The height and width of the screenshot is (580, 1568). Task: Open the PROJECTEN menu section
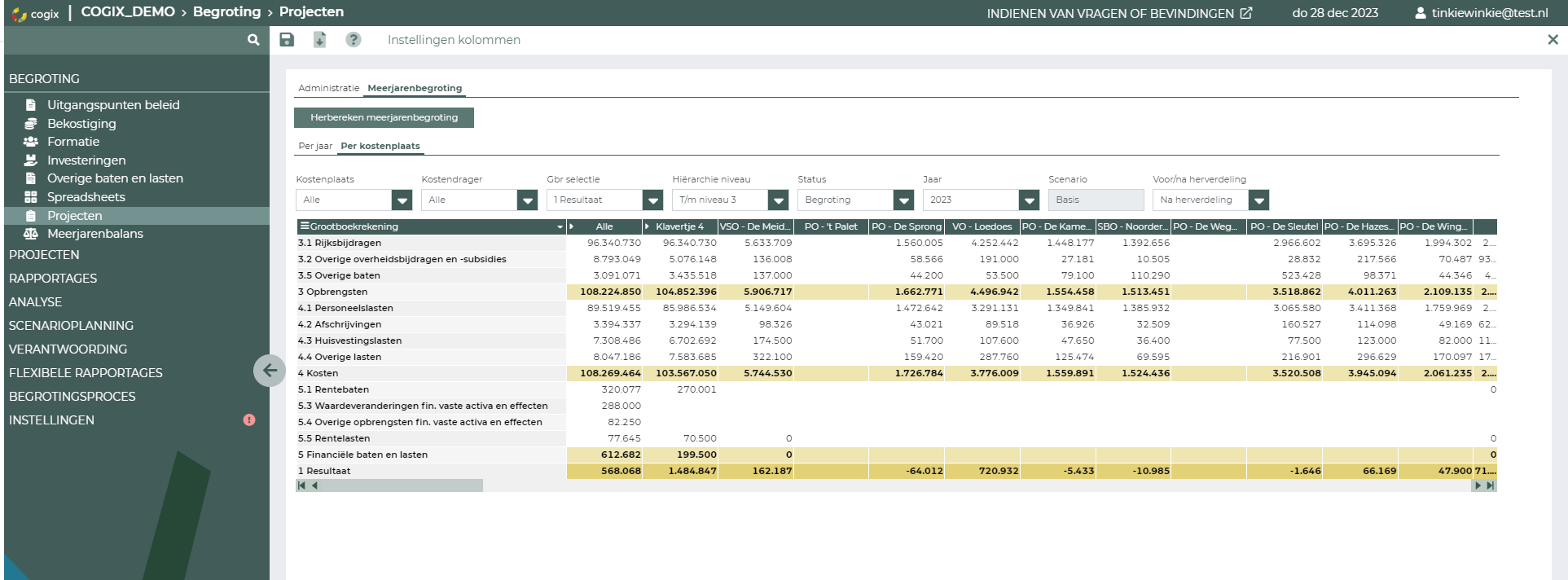44,254
